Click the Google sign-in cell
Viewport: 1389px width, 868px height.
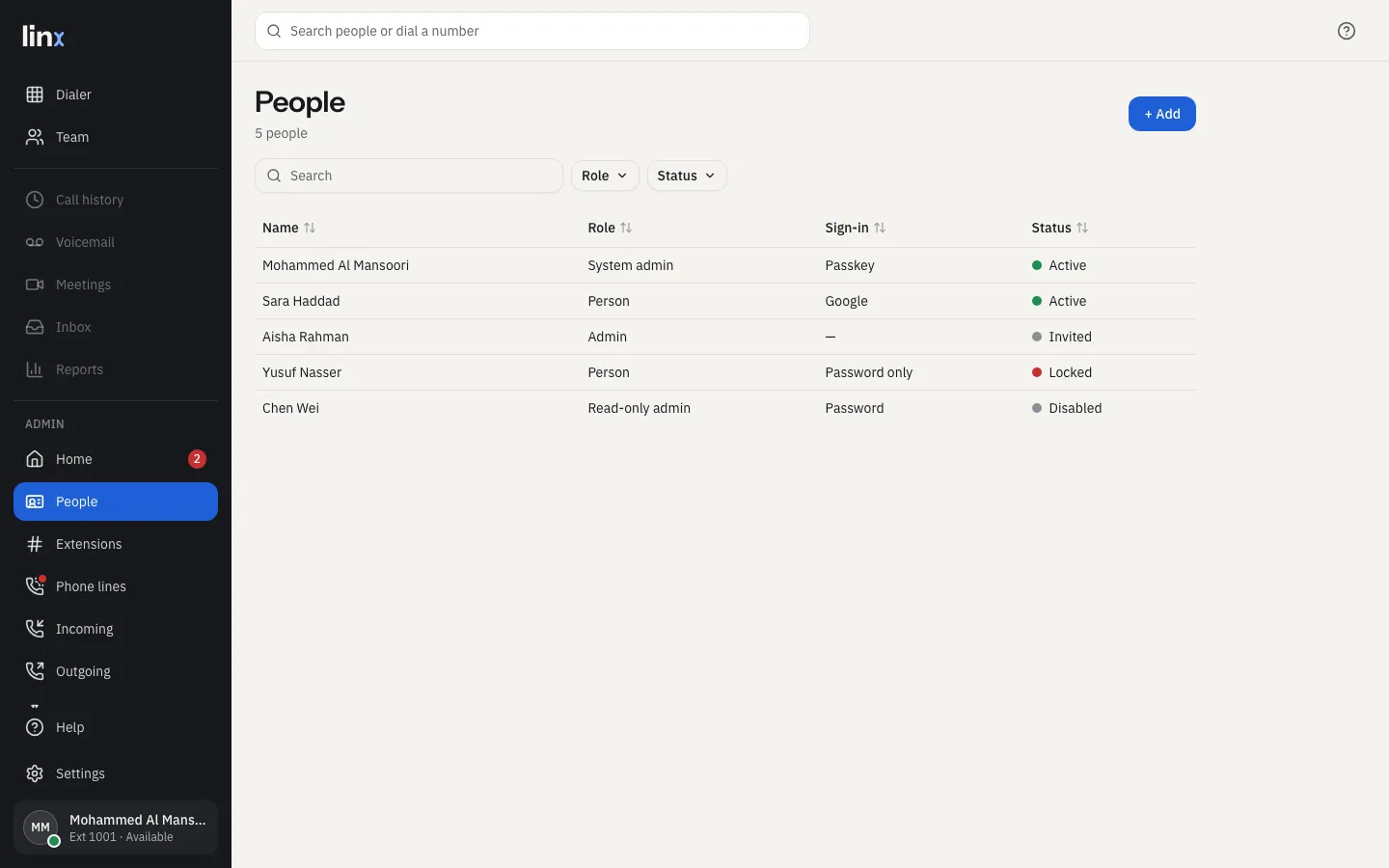(x=846, y=301)
